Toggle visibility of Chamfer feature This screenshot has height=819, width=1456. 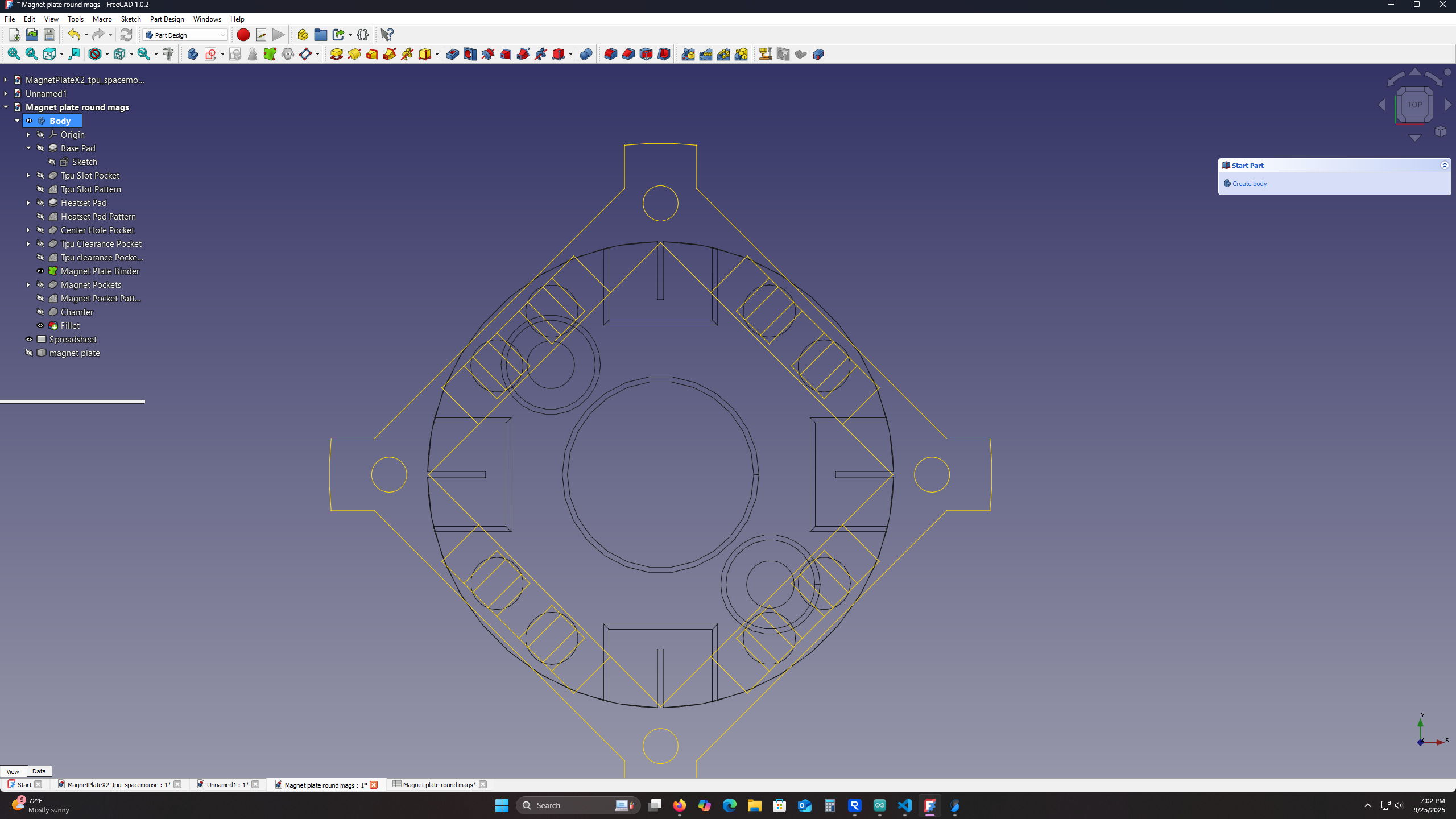pos(40,312)
